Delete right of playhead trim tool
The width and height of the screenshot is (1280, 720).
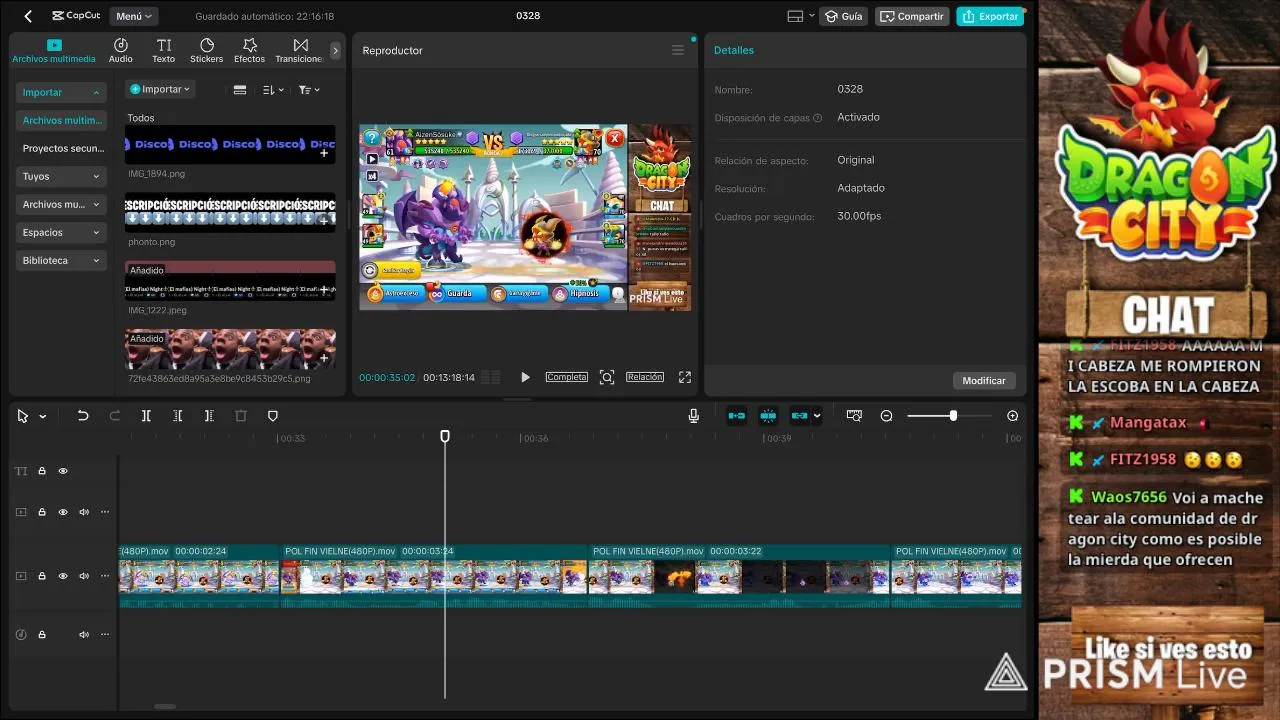click(x=209, y=416)
